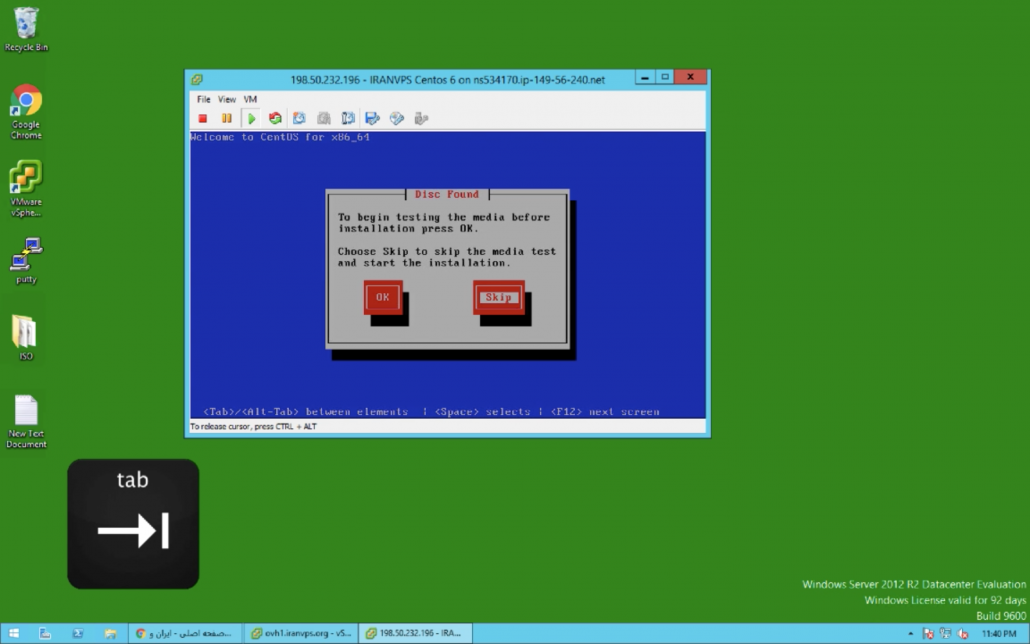Open the VM menu
Screen dimensions: 1030x644
coord(250,99)
